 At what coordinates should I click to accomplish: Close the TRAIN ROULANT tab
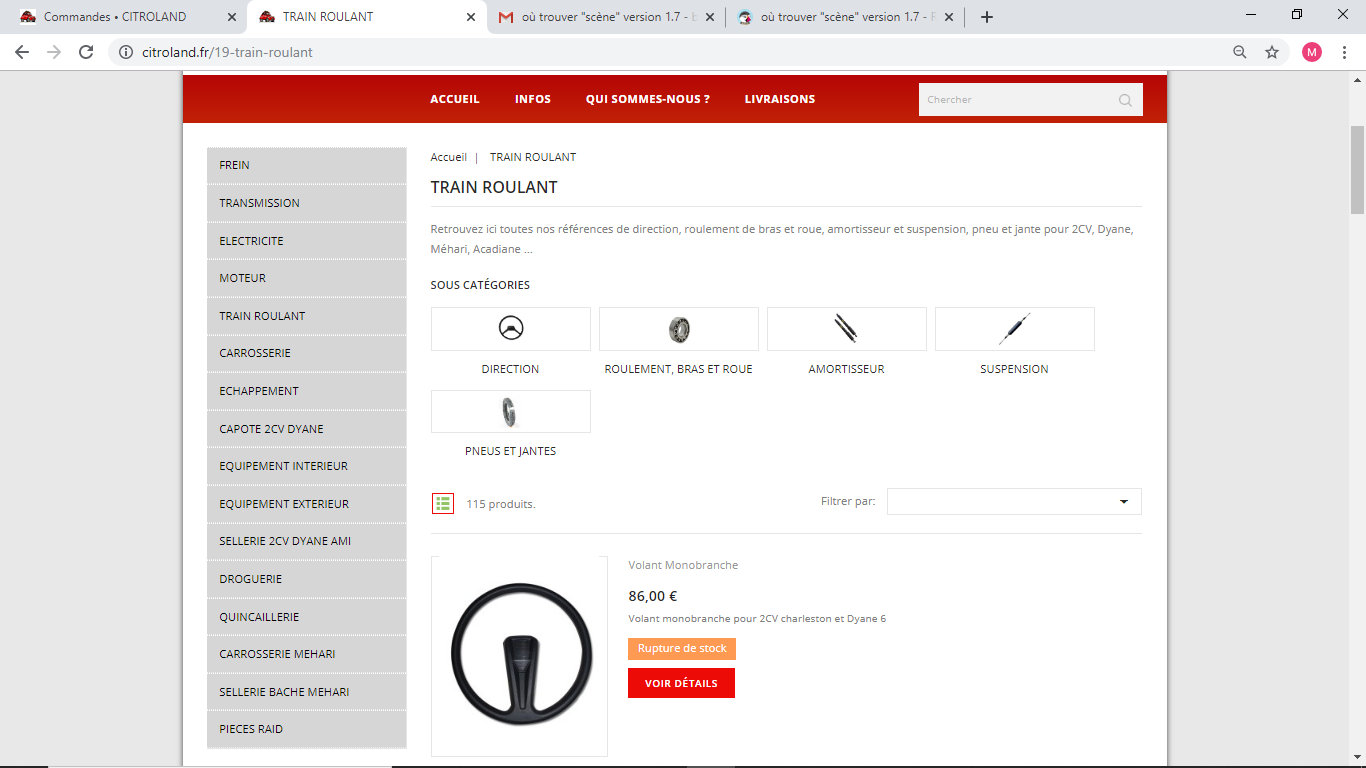click(x=471, y=17)
